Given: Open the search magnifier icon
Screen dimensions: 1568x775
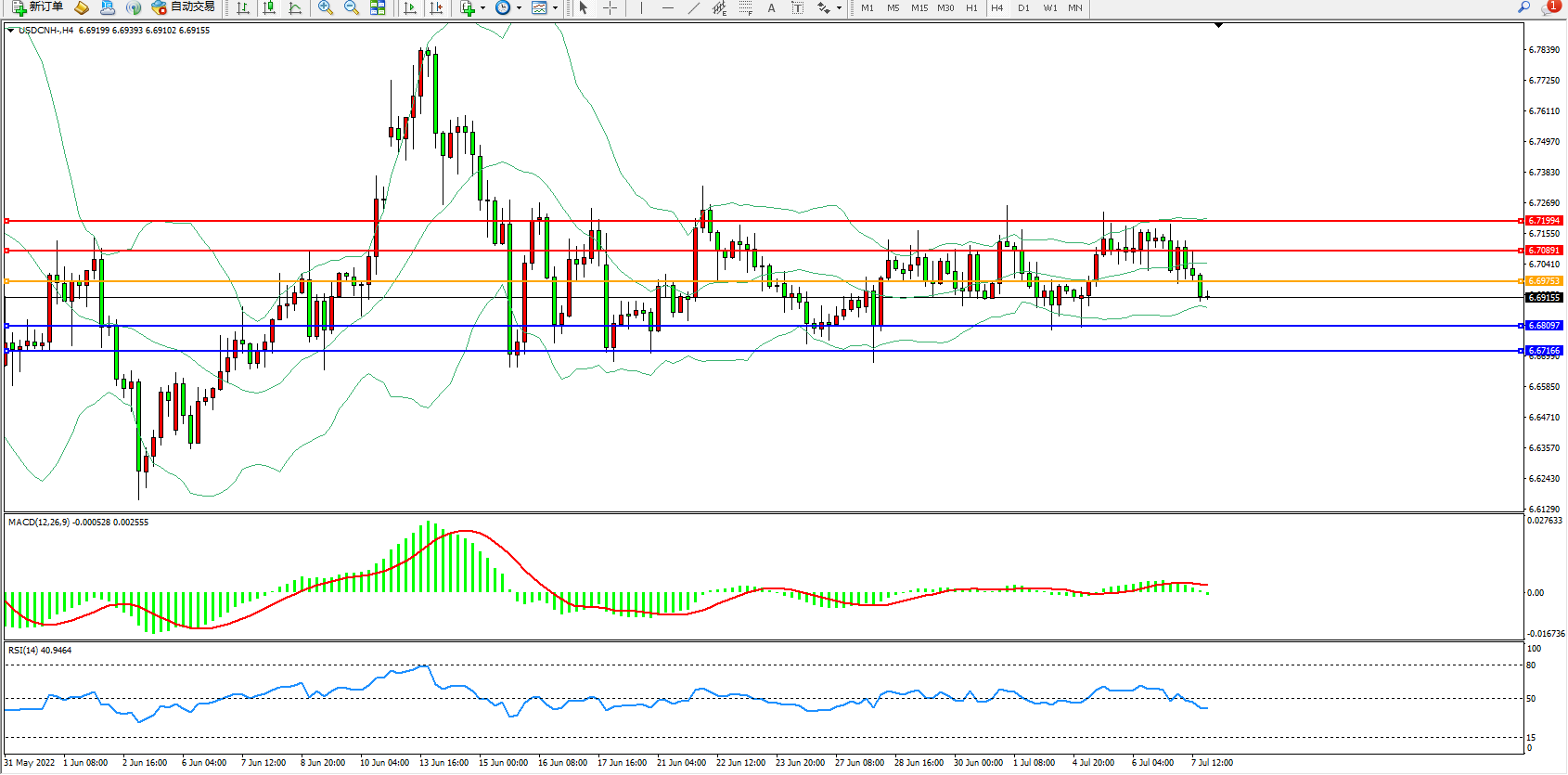Looking at the screenshot, I should (x=1523, y=7).
